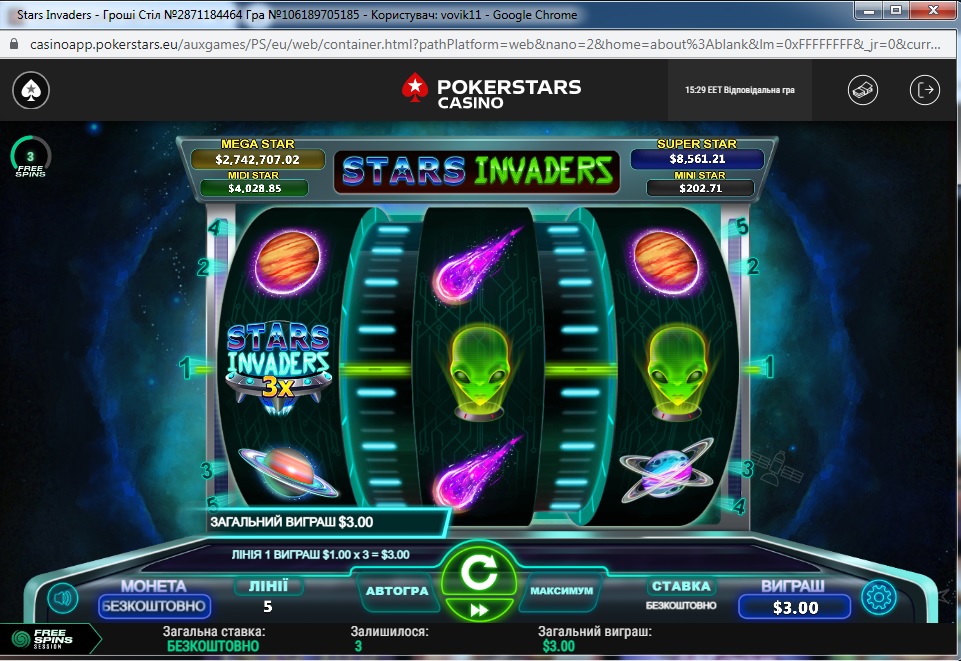Mute sound with the speaker icon
The width and height of the screenshot is (961, 661).
click(x=63, y=598)
